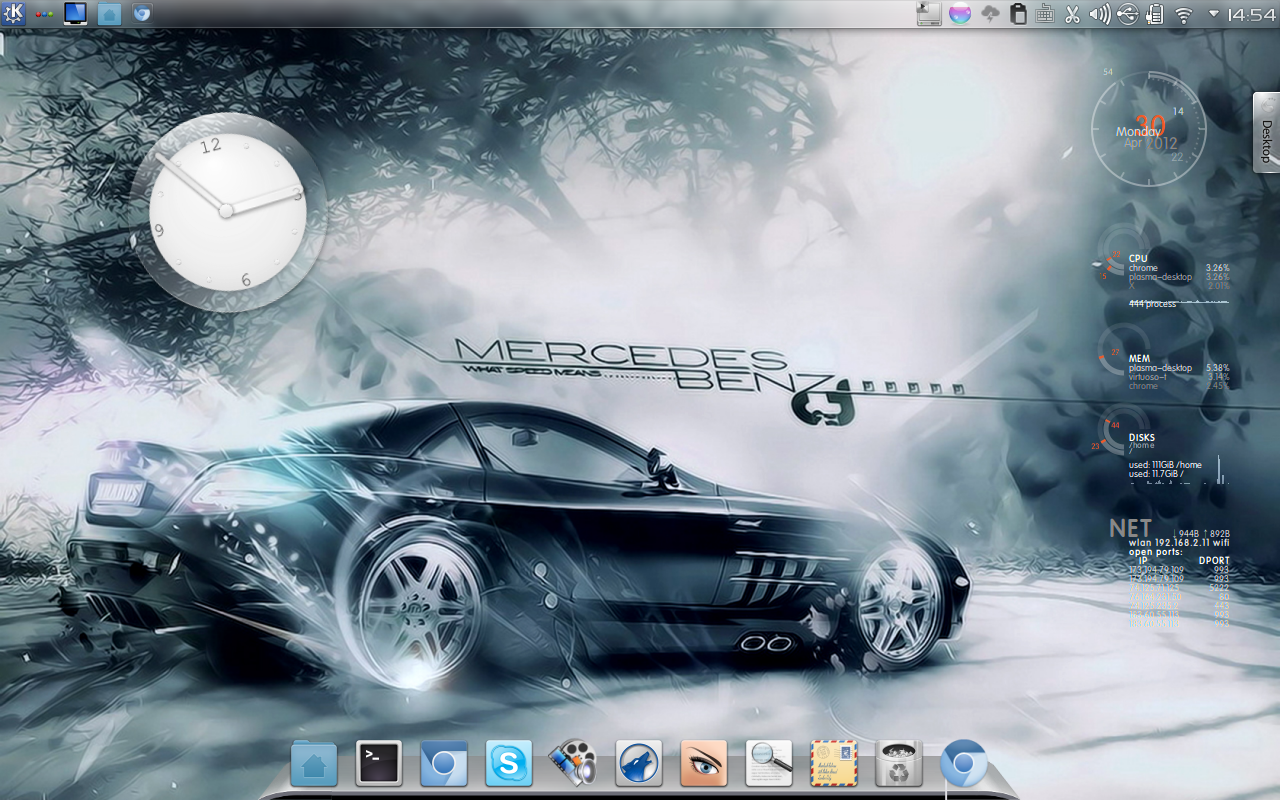Viewport: 1280px width, 800px height.
Task: Open the battery status tray icon
Action: pos(1155,14)
